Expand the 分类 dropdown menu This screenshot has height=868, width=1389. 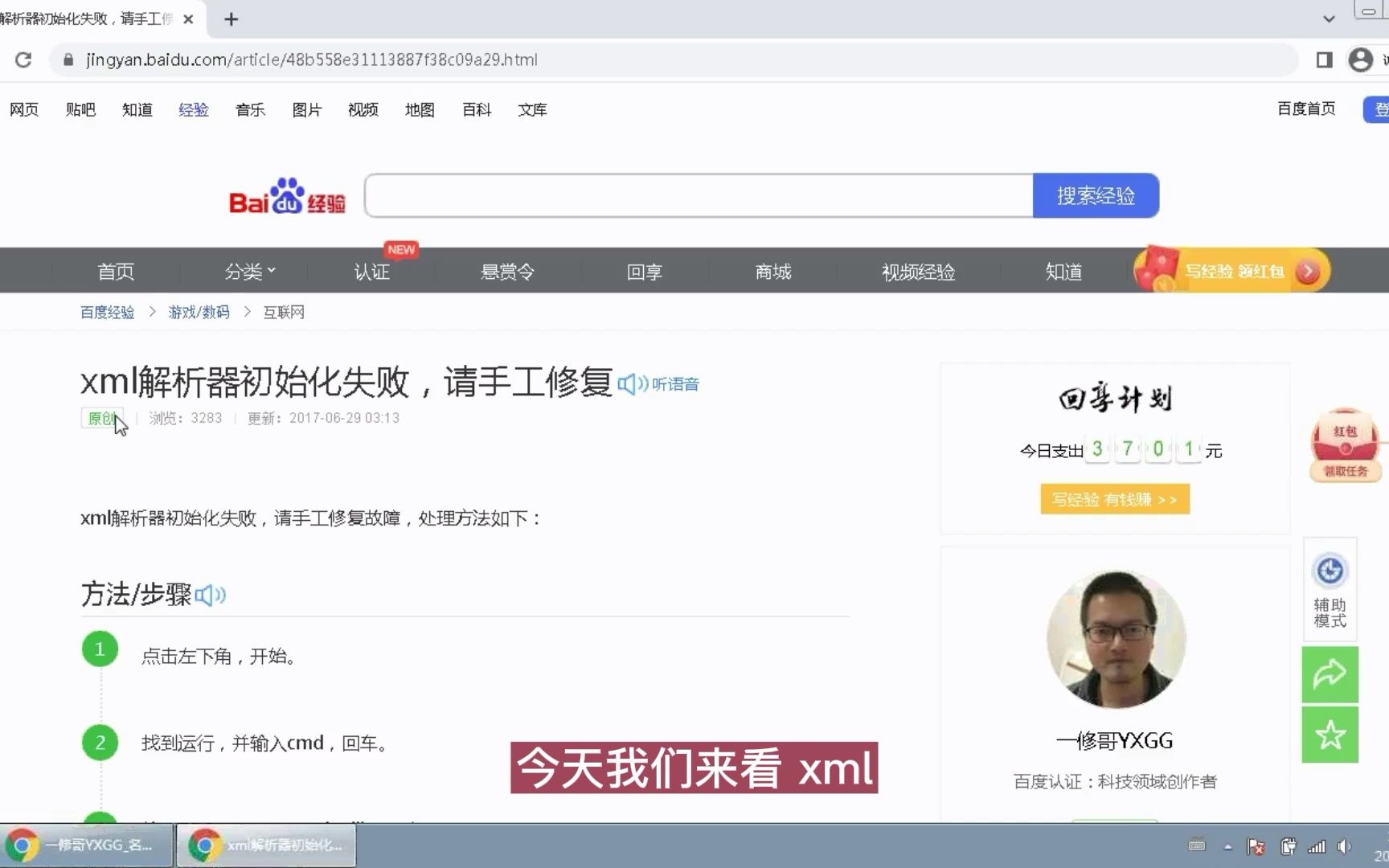click(250, 272)
